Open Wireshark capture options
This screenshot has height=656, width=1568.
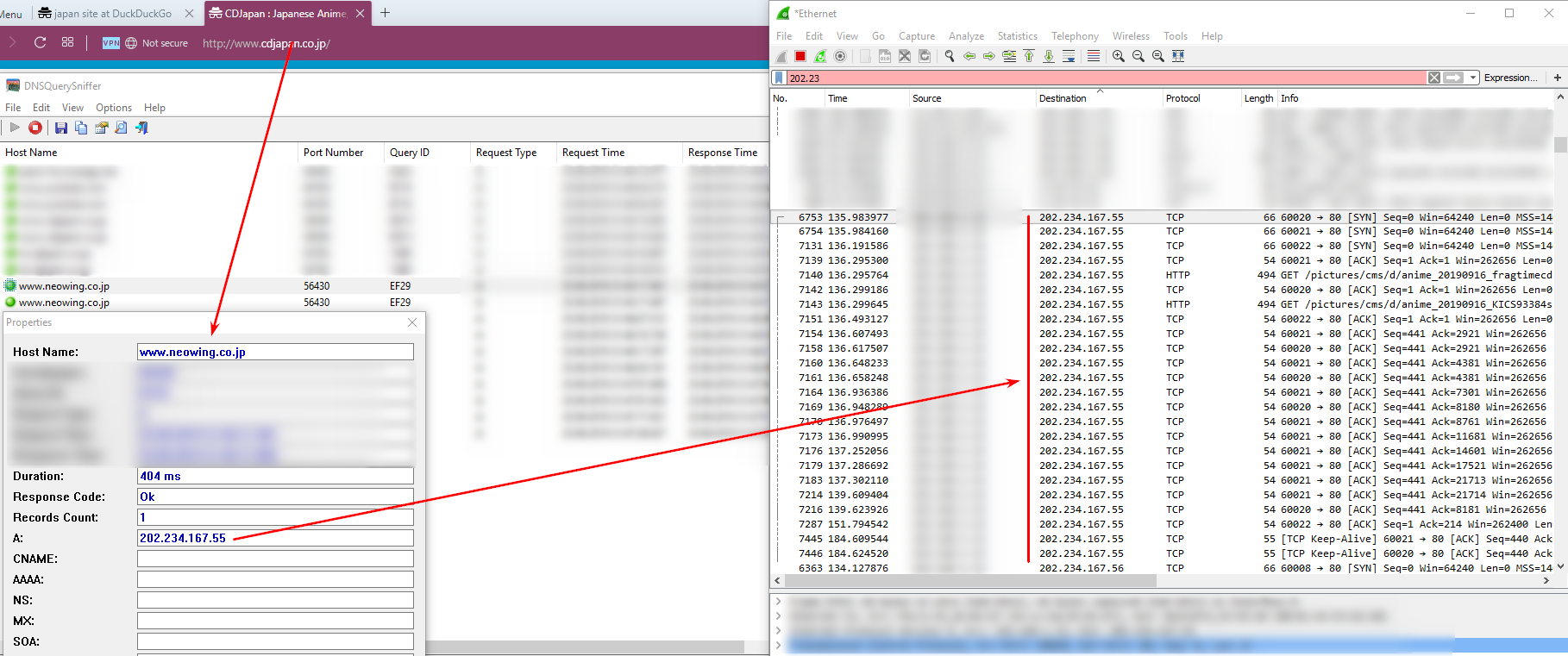[840, 56]
